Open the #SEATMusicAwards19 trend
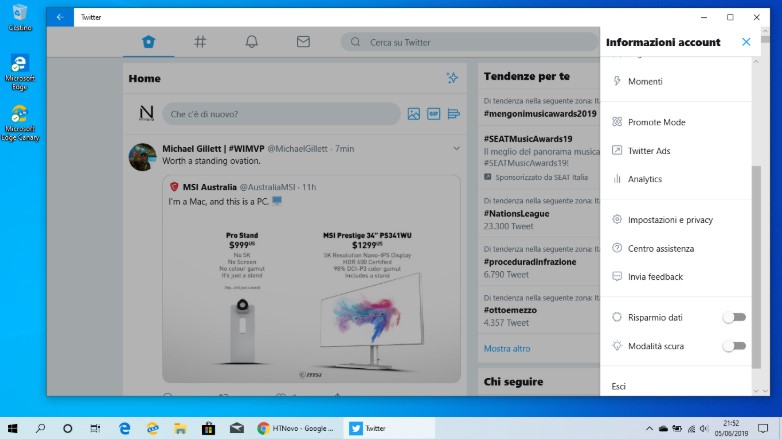This screenshot has height=439, width=782. (528, 139)
